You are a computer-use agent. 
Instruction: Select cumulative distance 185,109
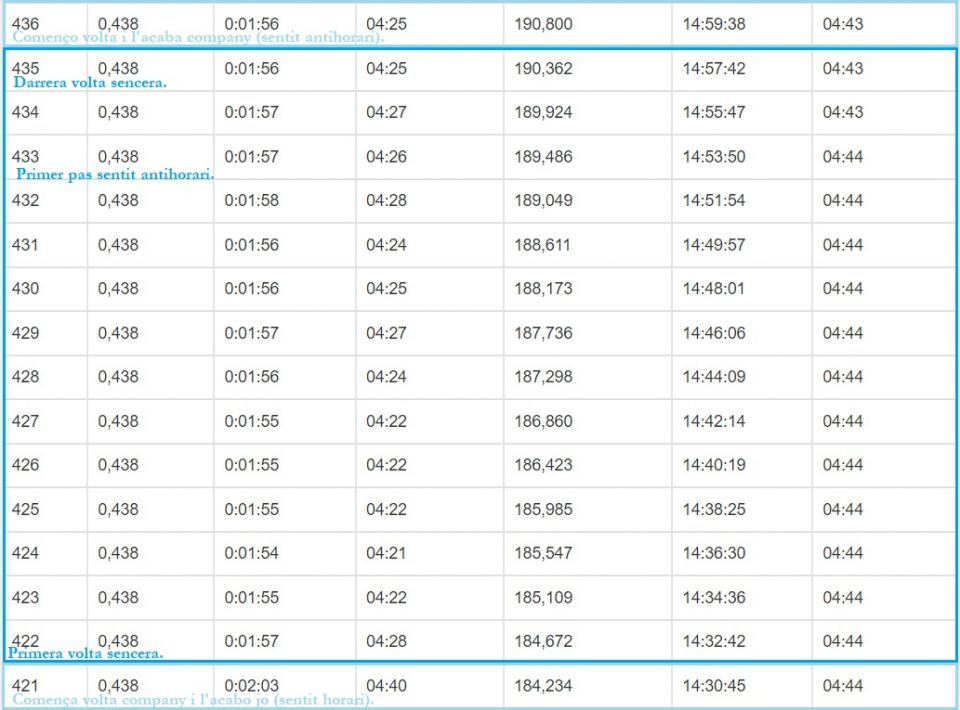543,597
